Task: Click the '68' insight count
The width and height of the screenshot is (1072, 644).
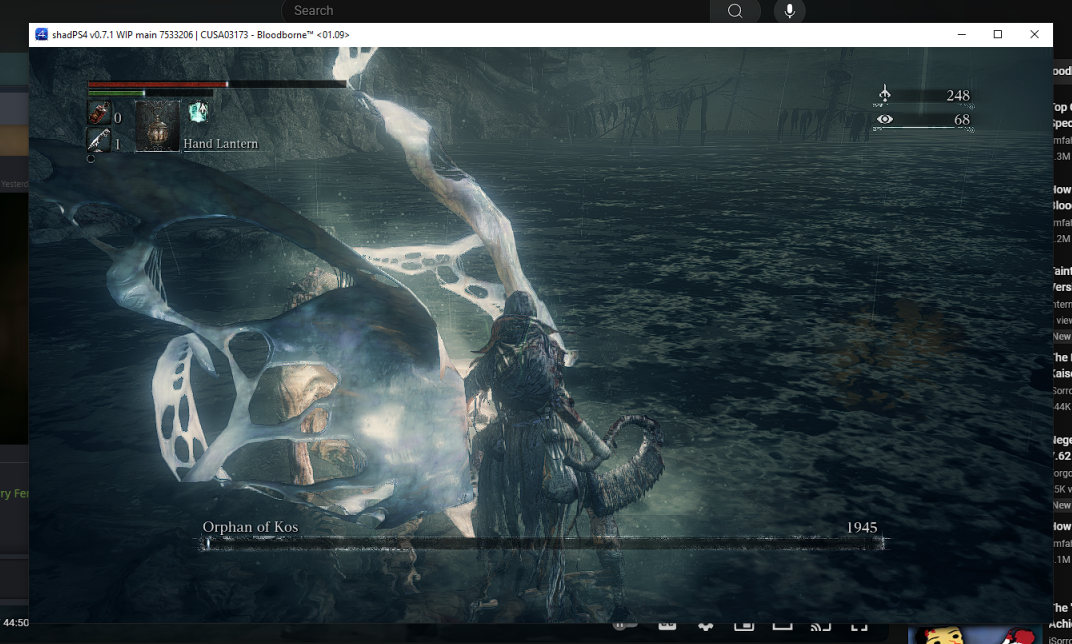Action: point(962,120)
